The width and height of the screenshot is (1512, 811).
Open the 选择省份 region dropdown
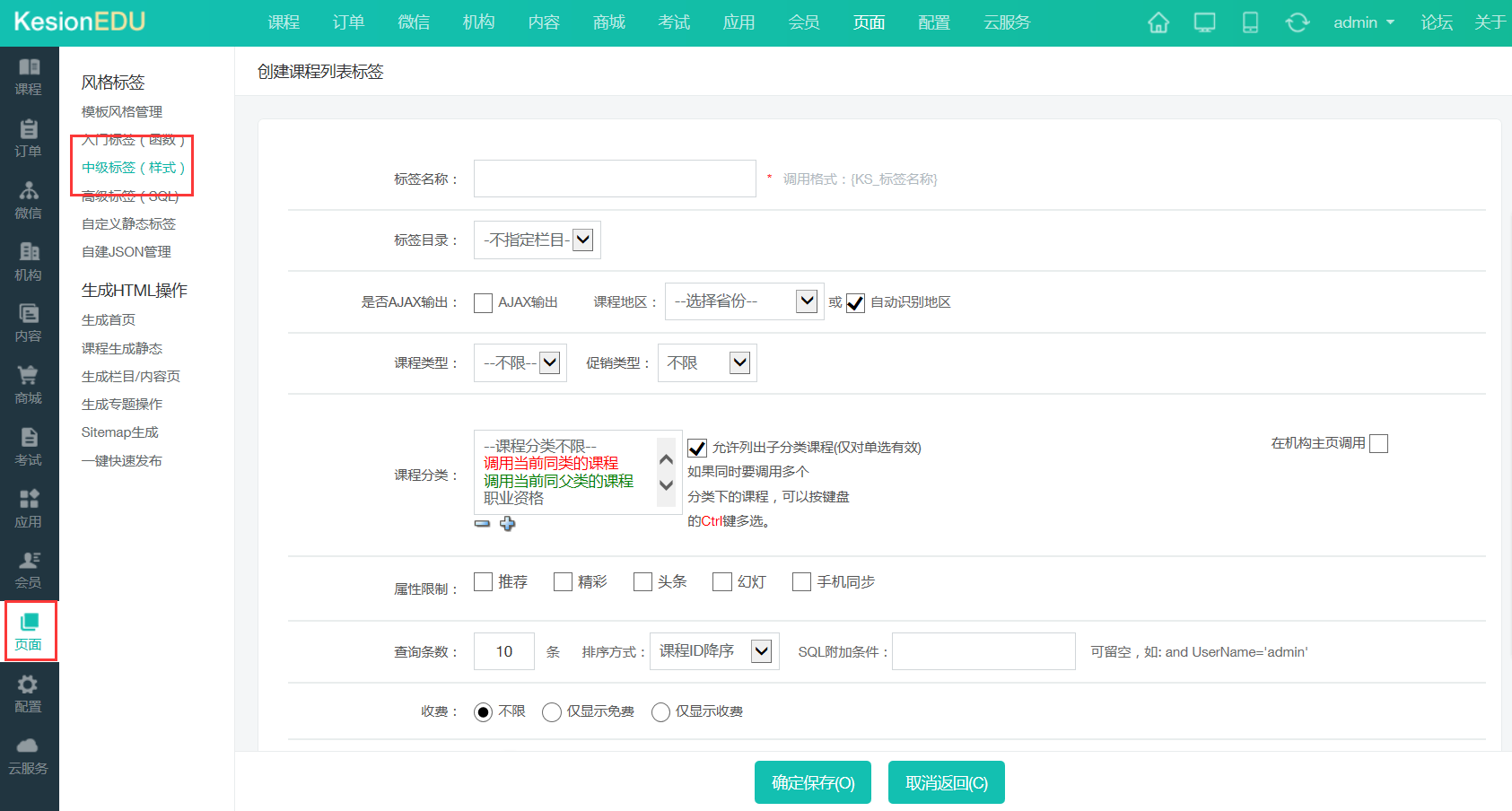click(x=745, y=301)
